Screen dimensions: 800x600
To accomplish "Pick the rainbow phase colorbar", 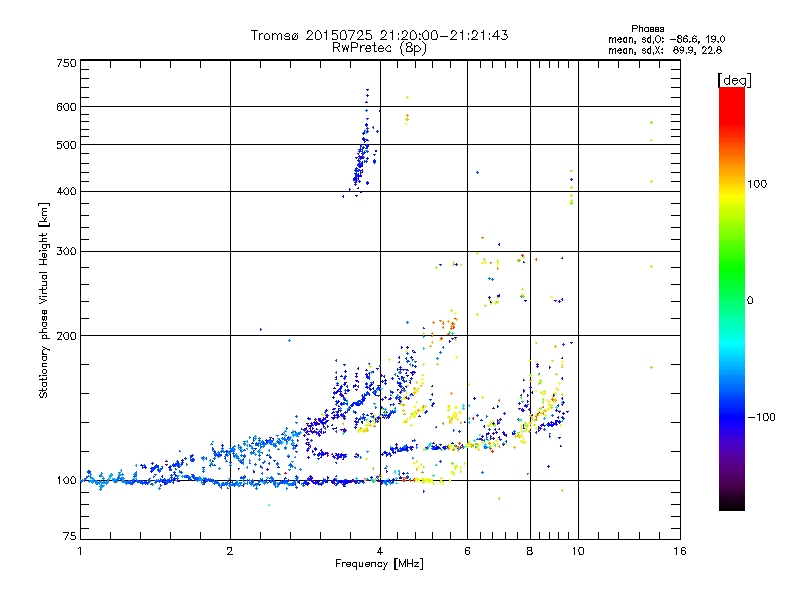I will [732, 299].
